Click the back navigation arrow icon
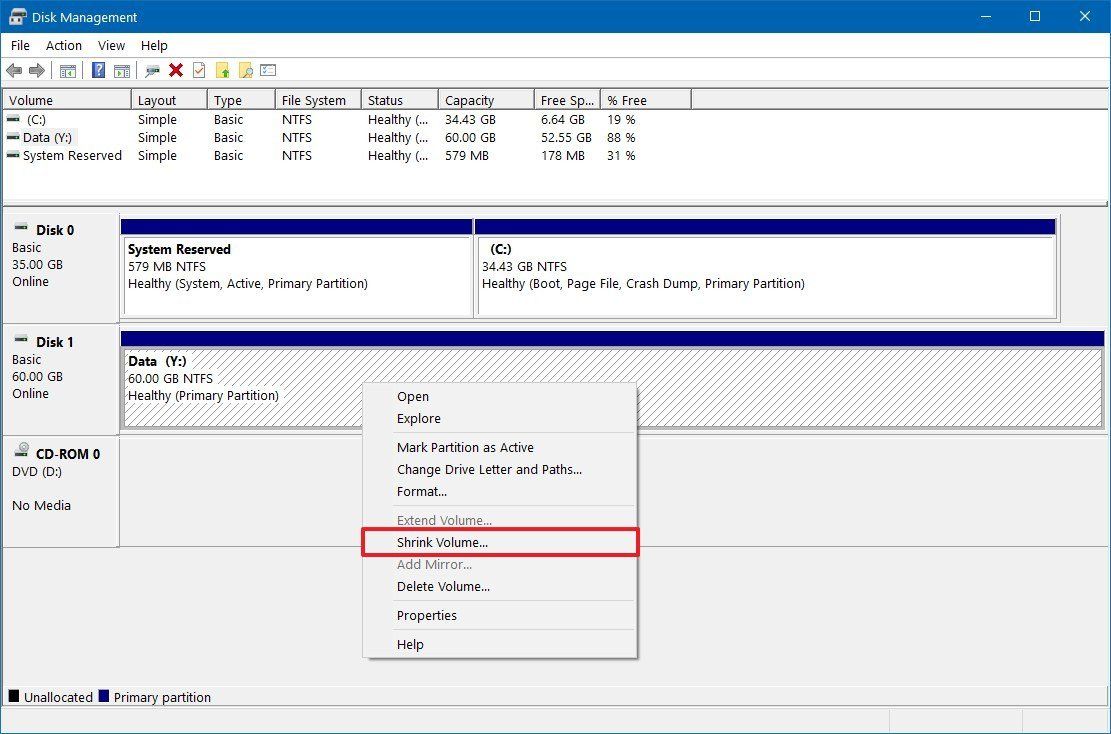Screen dimensions: 1111x734 [x=13, y=70]
